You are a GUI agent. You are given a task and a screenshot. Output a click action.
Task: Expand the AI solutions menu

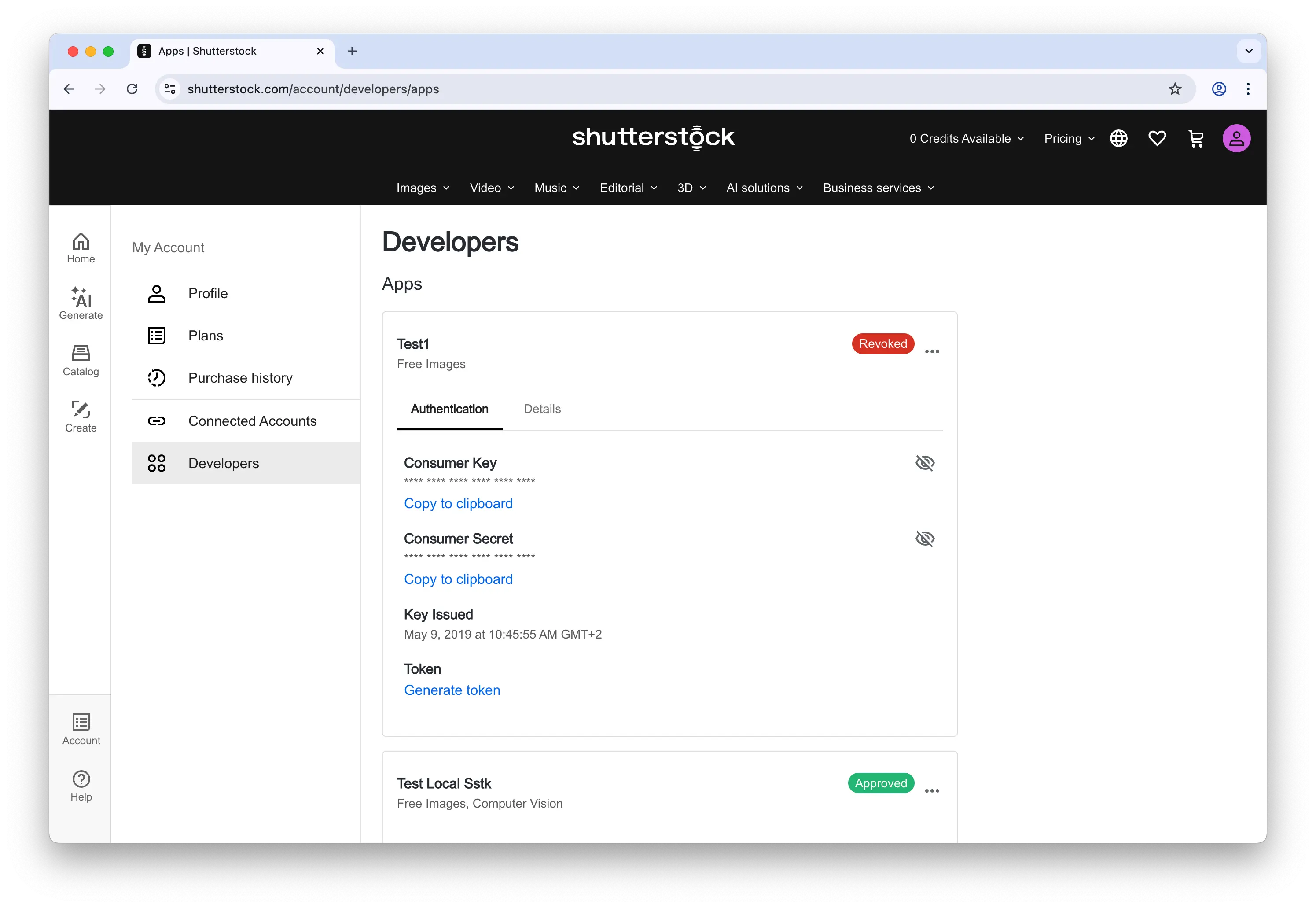point(764,188)
